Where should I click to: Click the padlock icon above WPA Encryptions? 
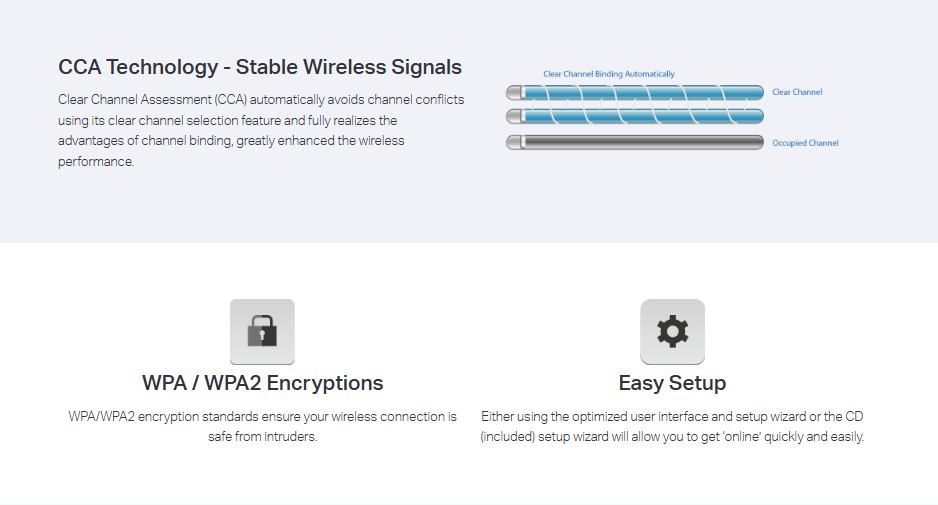coord(262,331)
